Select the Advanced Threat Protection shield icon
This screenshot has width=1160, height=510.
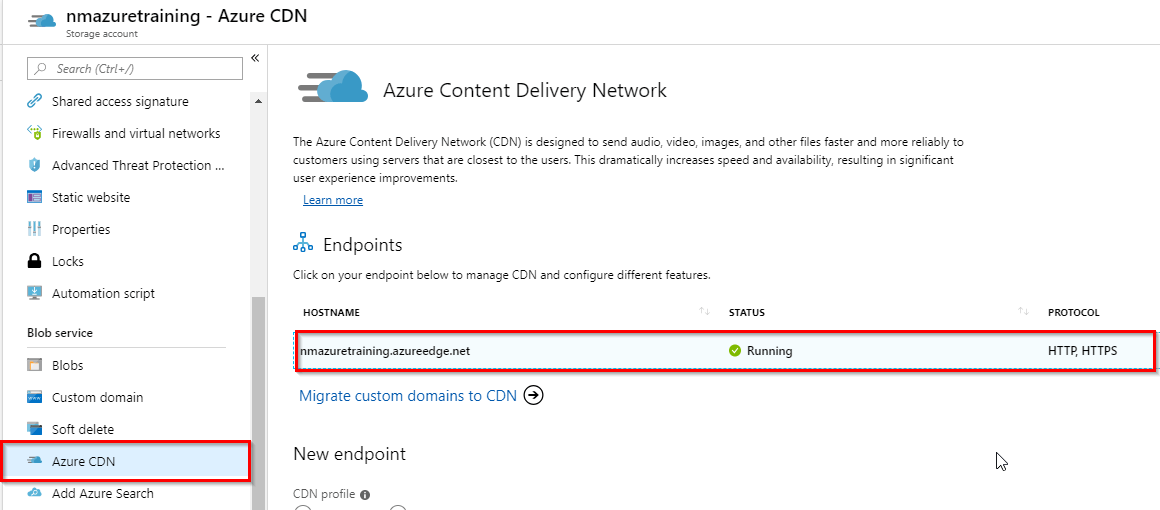tap(35, 166)
